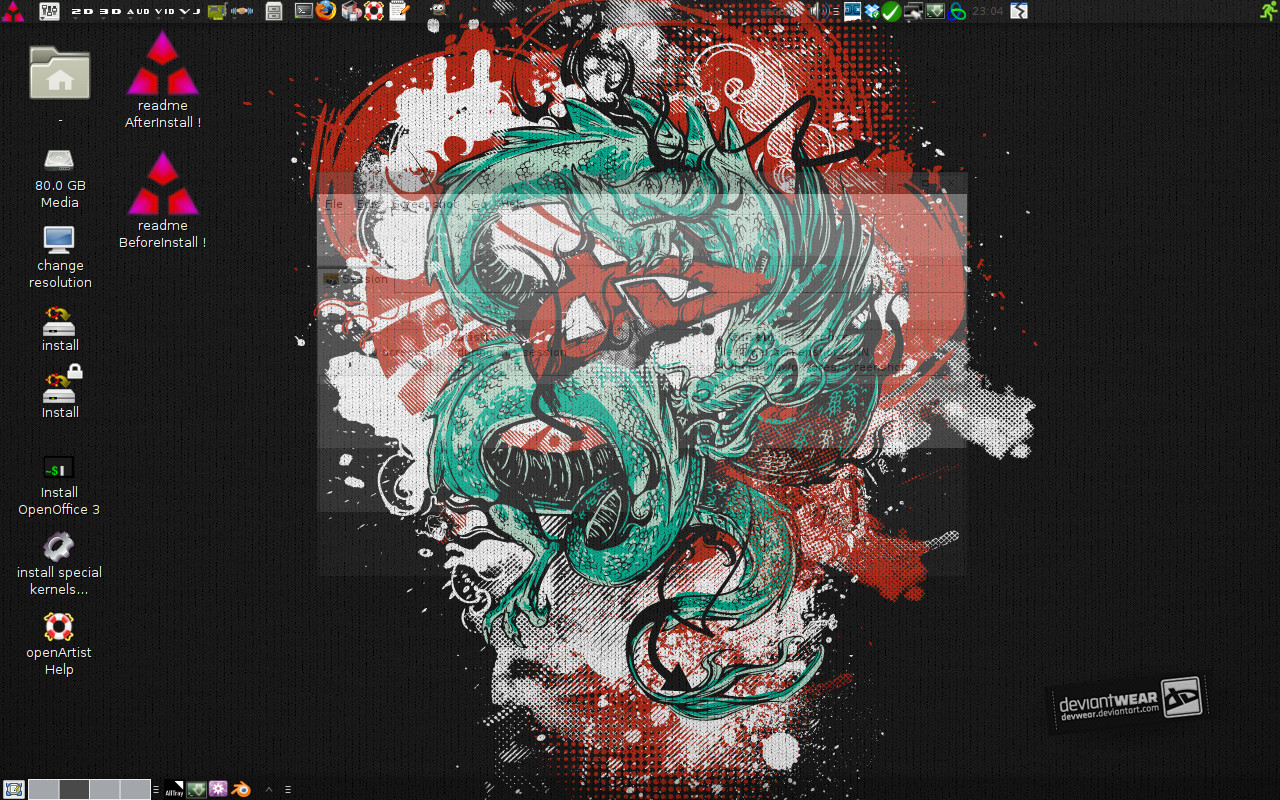Screen dimensions: 1280x800
Task: Open the 3D applications menu
Action: point(110,11)
